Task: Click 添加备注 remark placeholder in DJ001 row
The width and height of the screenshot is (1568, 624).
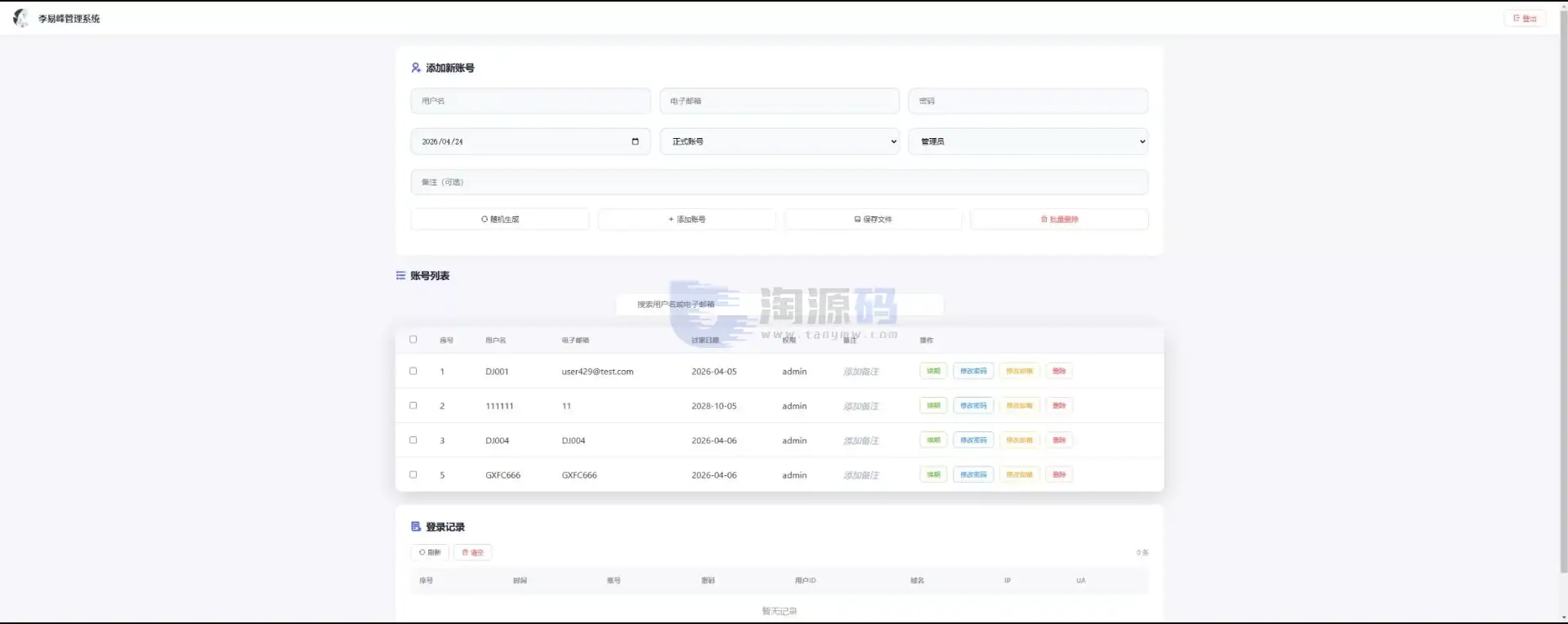Action: click(861, 372)
